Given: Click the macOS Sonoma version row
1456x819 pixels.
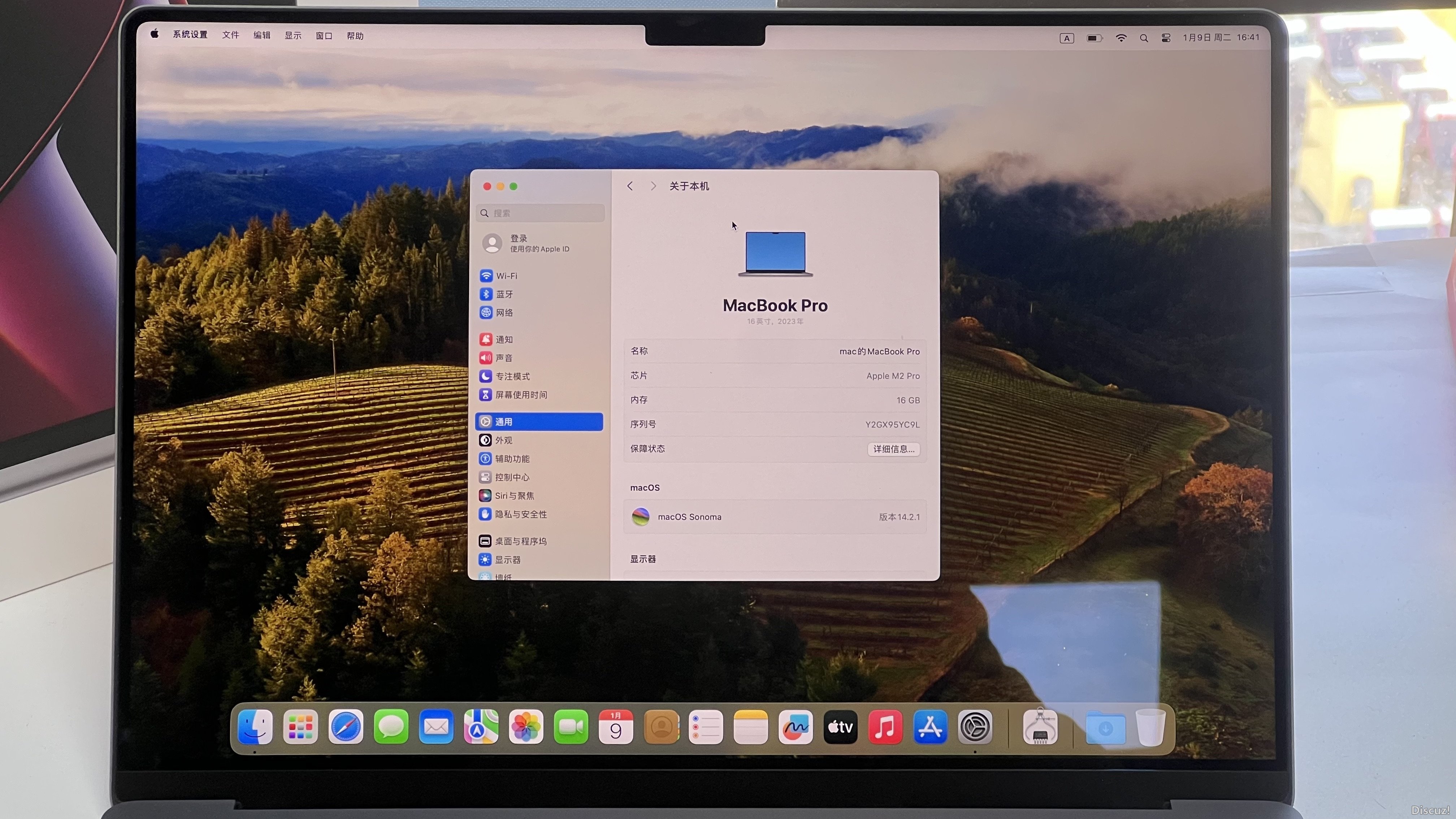Looking at the screenshot, I should 775,517.
